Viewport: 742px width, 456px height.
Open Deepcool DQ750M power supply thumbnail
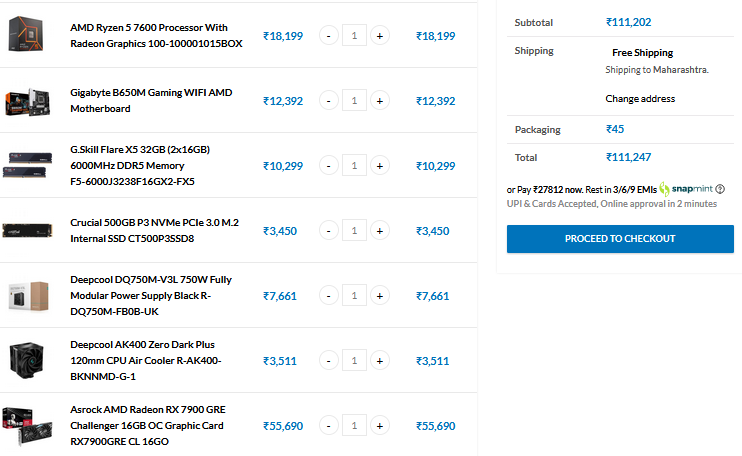pyautogui.click(x=28, y=296)
